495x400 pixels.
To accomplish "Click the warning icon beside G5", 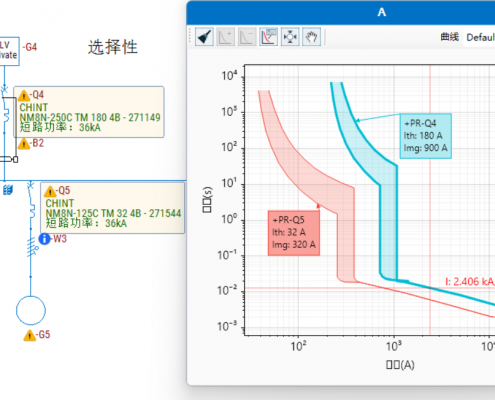I will click(30, 335).
